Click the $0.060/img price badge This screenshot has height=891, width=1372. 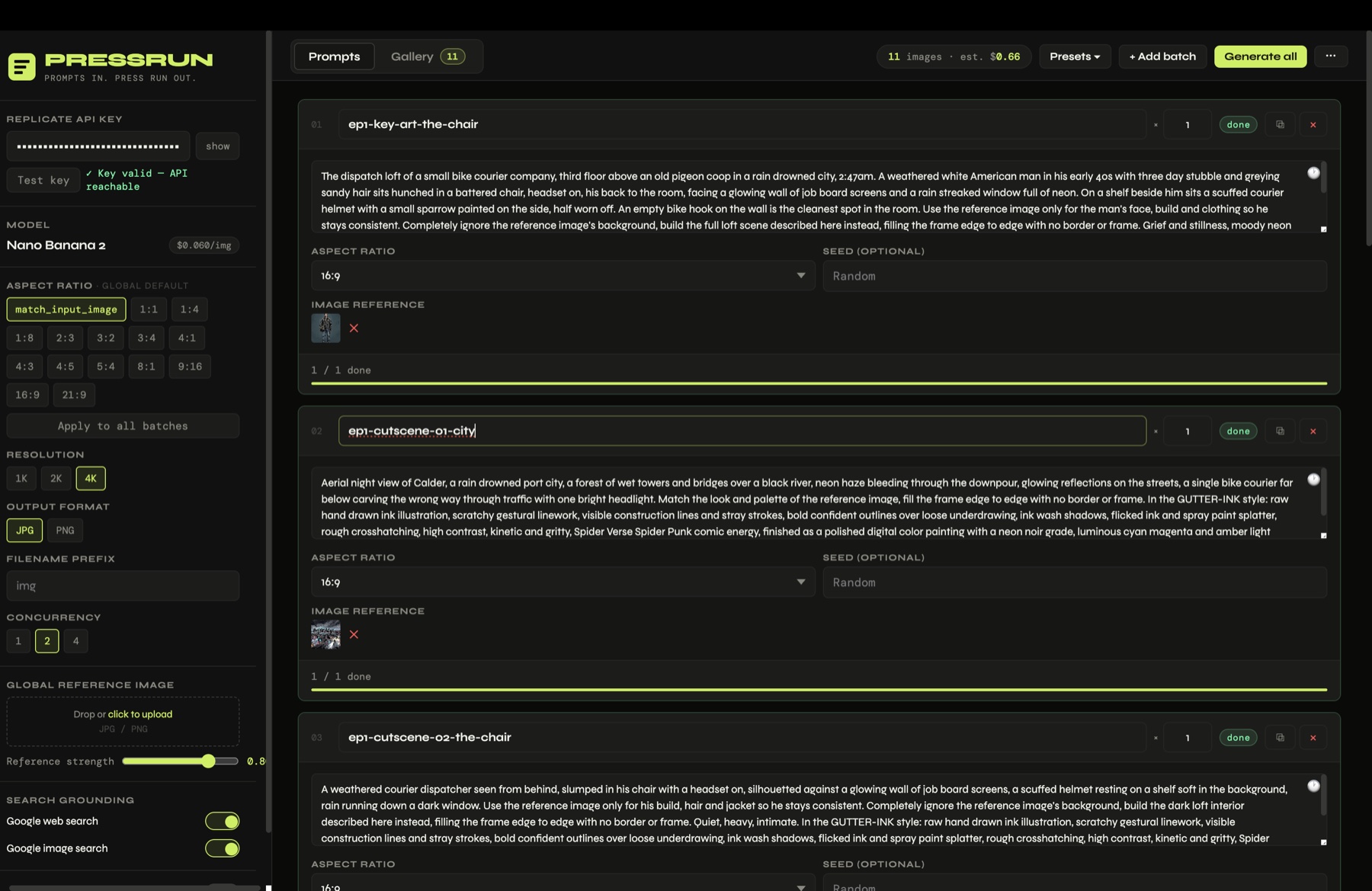click(204, 245)
